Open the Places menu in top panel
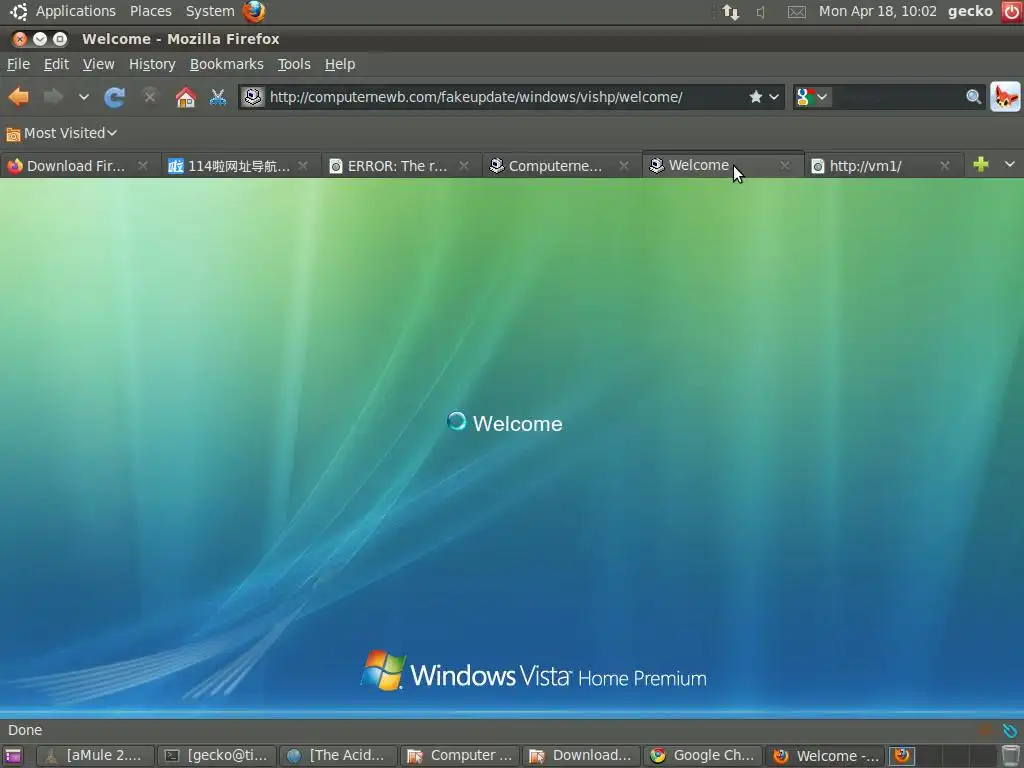 click(x=151, y=11)
